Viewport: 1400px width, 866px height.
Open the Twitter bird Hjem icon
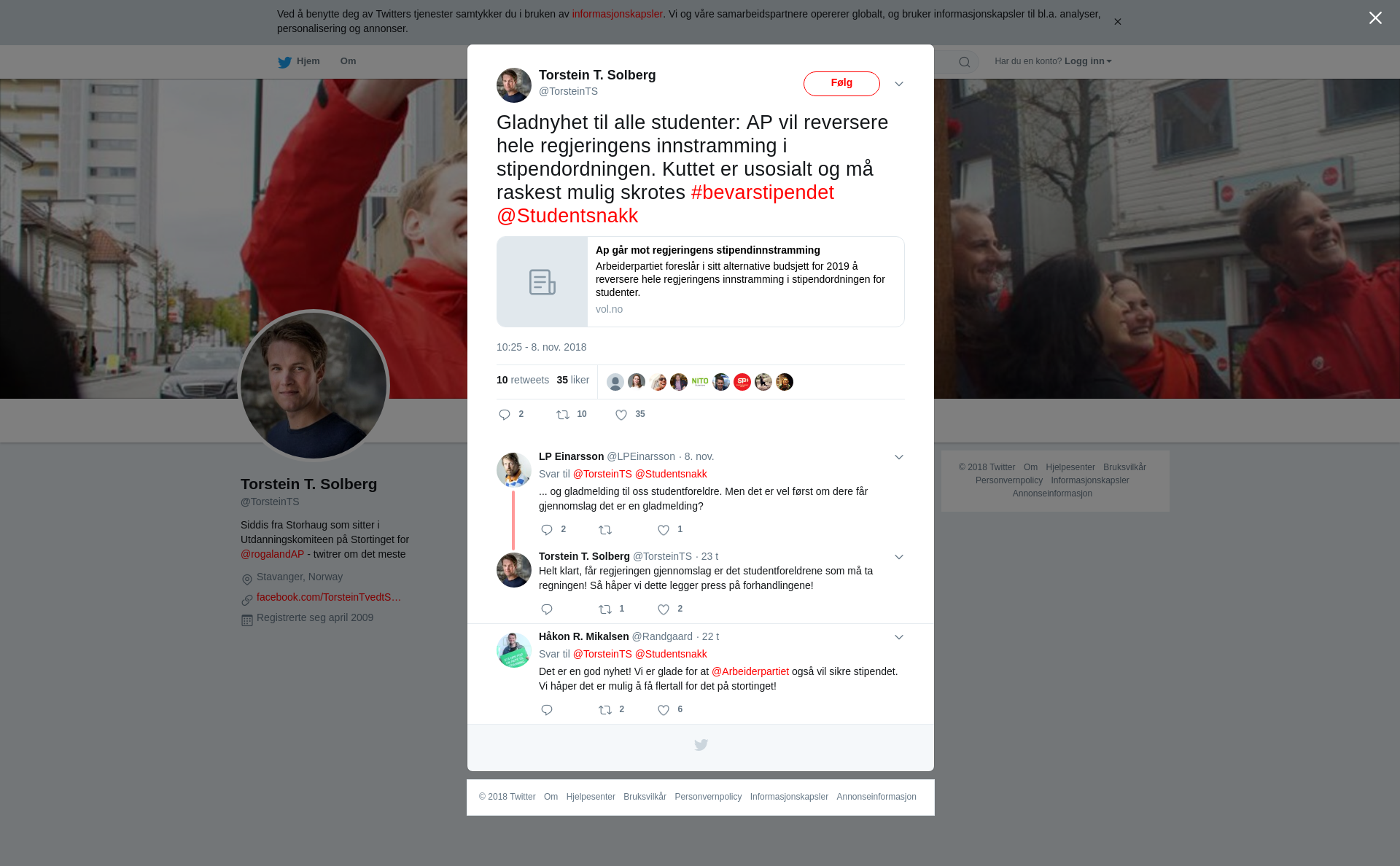(284, 62)
